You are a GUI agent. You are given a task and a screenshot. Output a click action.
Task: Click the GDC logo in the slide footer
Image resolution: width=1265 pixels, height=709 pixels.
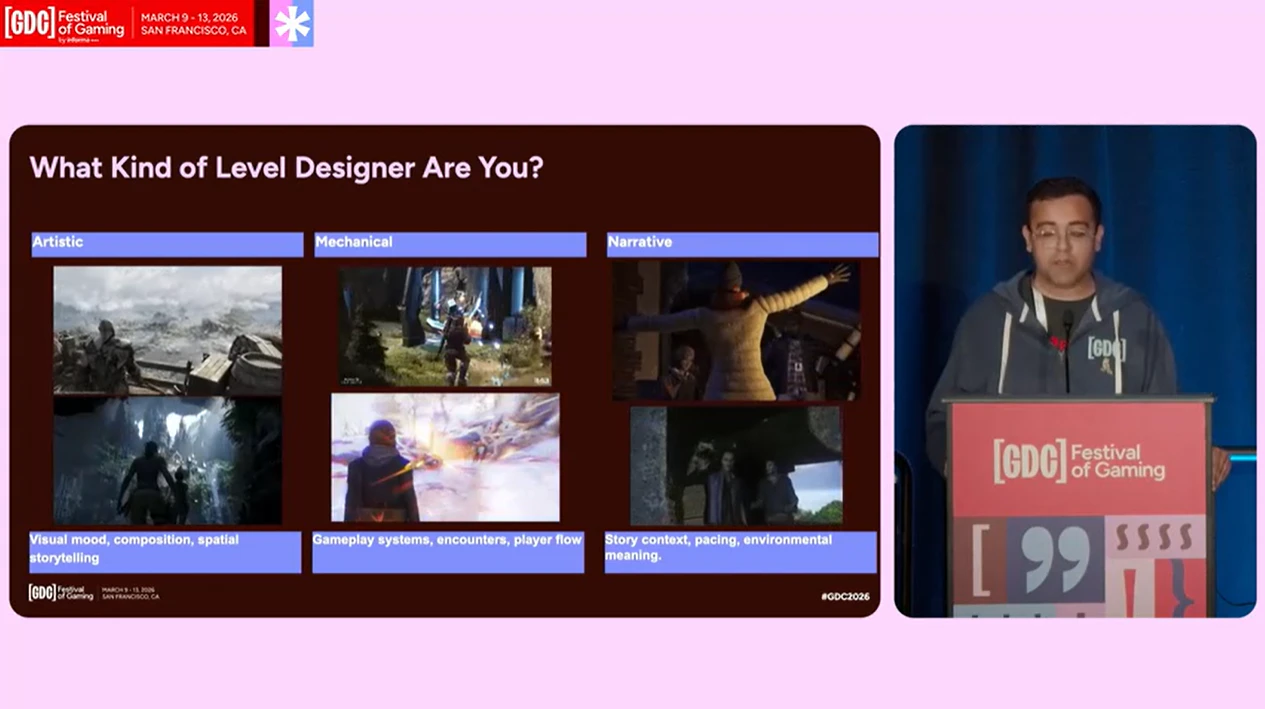(x=61, y=592)
